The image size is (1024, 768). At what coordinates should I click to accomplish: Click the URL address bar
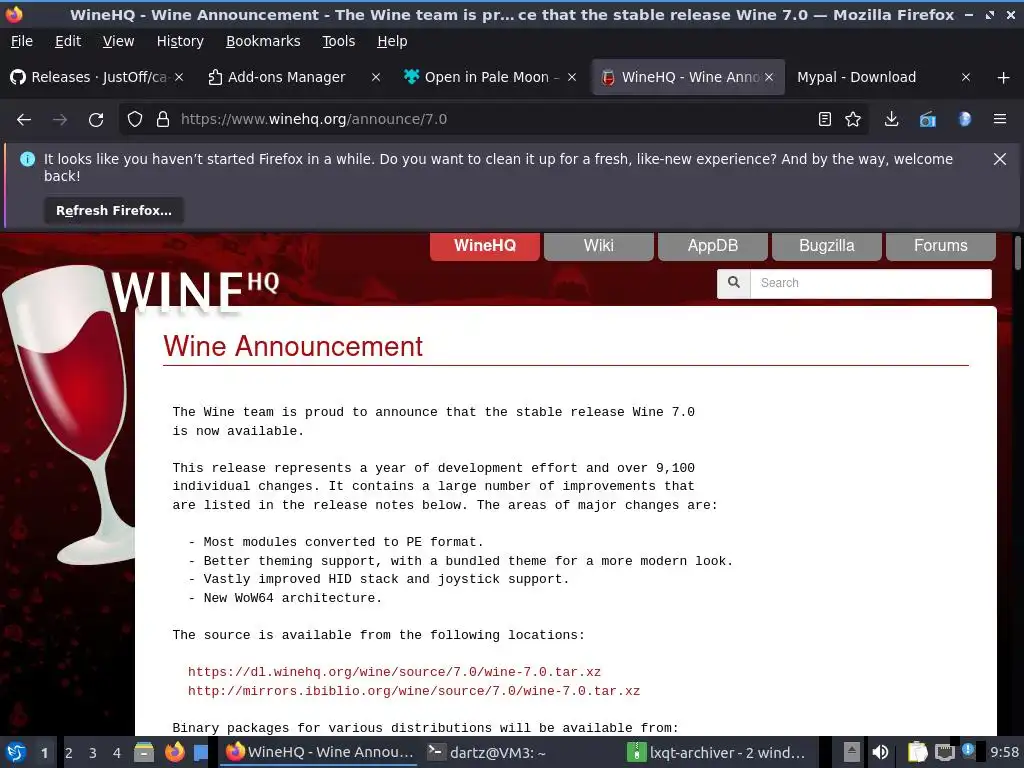[496, 120]
